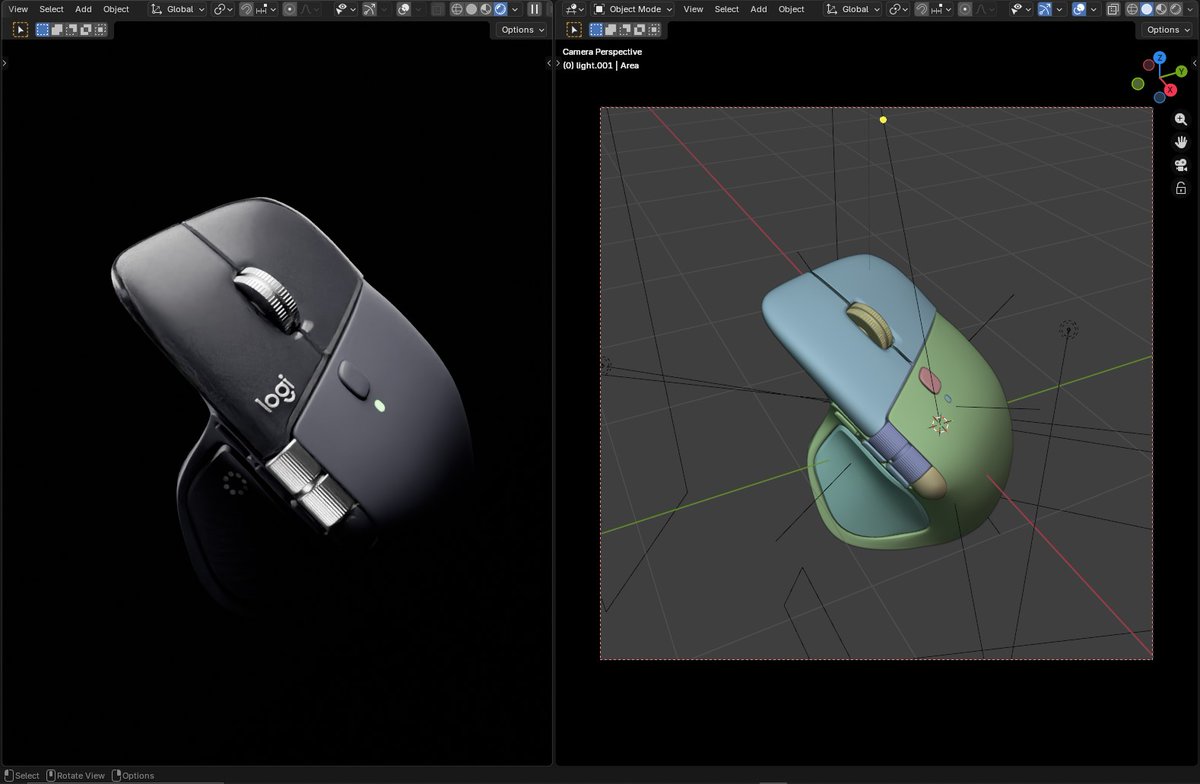
Task: Toggle X-ray in the right viewport
Action: (1112, 9)
